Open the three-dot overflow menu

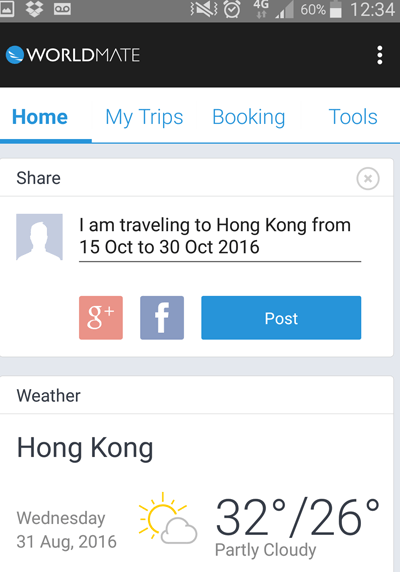(x=380, y=55)
